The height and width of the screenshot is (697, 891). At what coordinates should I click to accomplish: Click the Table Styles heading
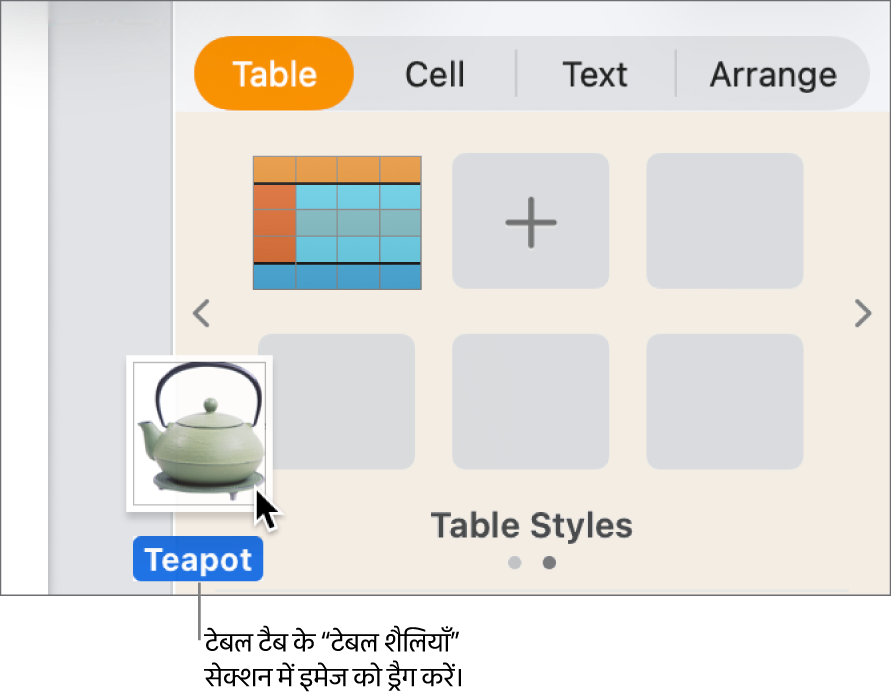[x=531, y=525]
